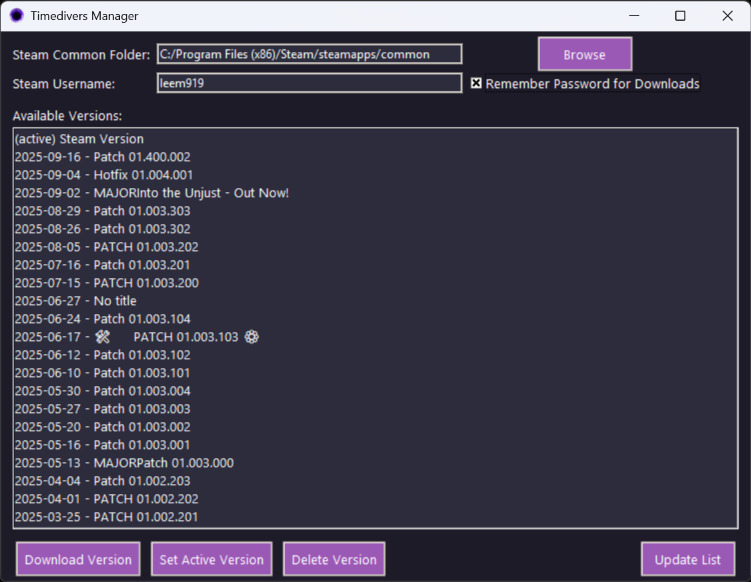
Task: Select the 2025-06-27 No title entry
Action: pos(375,301)
